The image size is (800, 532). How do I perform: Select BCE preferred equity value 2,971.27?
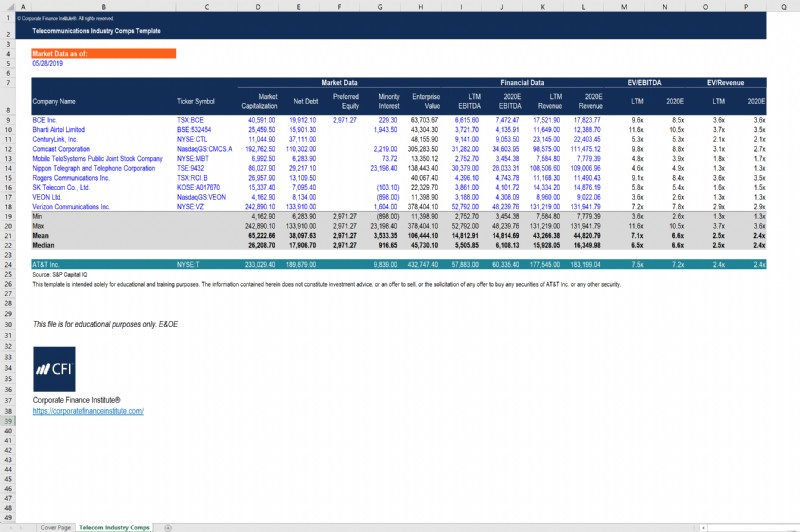(345, 120)
